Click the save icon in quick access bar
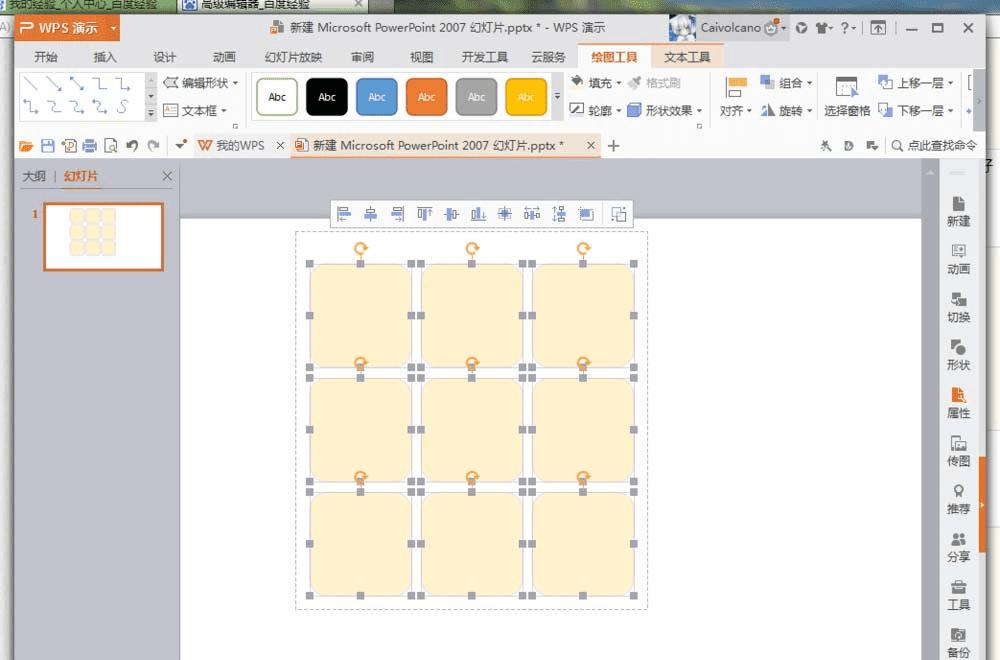This screenshot has width=1000, height=660. (48, 146)
